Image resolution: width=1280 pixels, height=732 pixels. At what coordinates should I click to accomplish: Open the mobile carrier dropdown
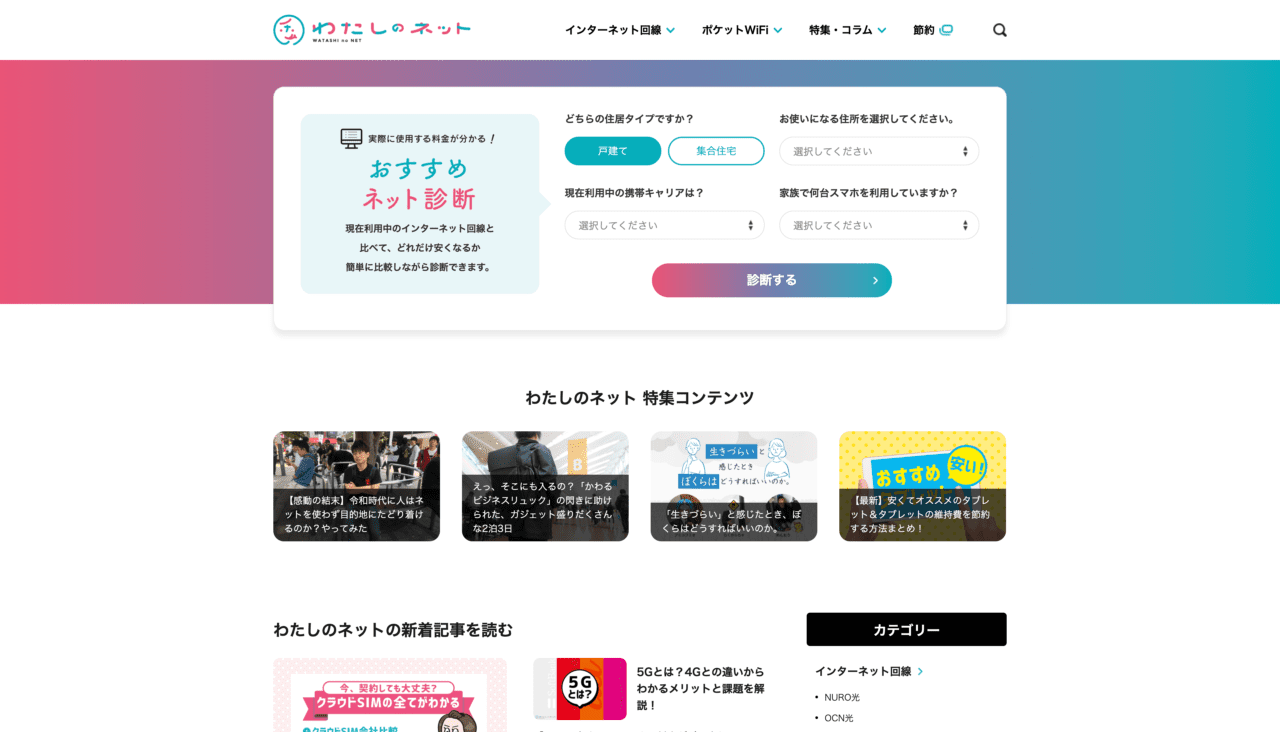coord(664,225)
